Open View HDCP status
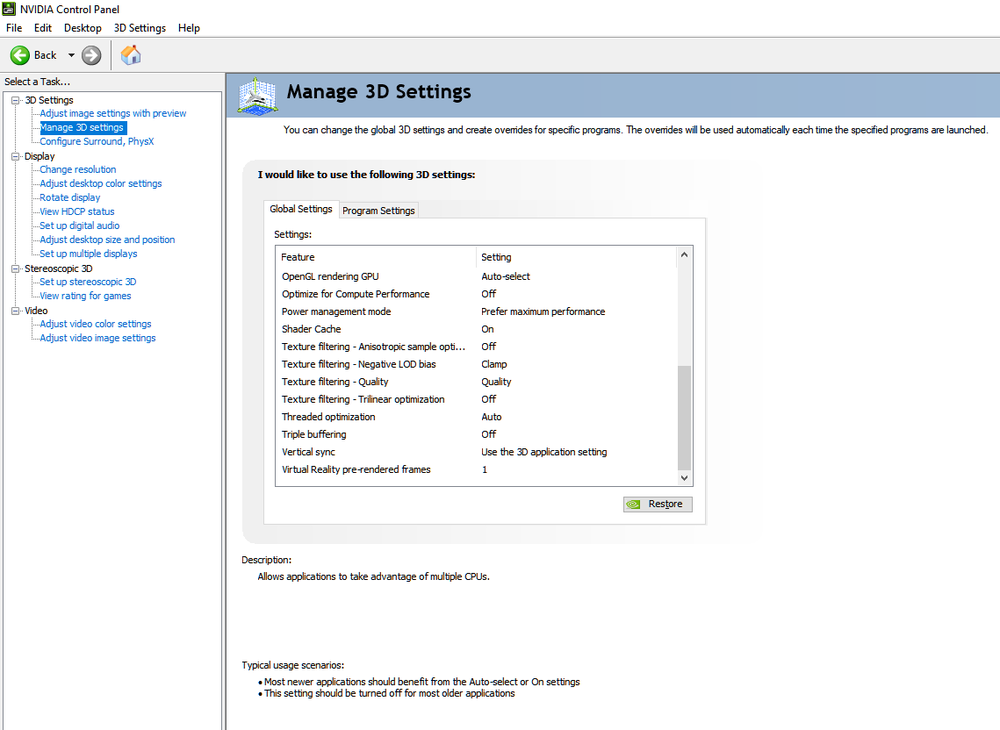 pos(77,212)
